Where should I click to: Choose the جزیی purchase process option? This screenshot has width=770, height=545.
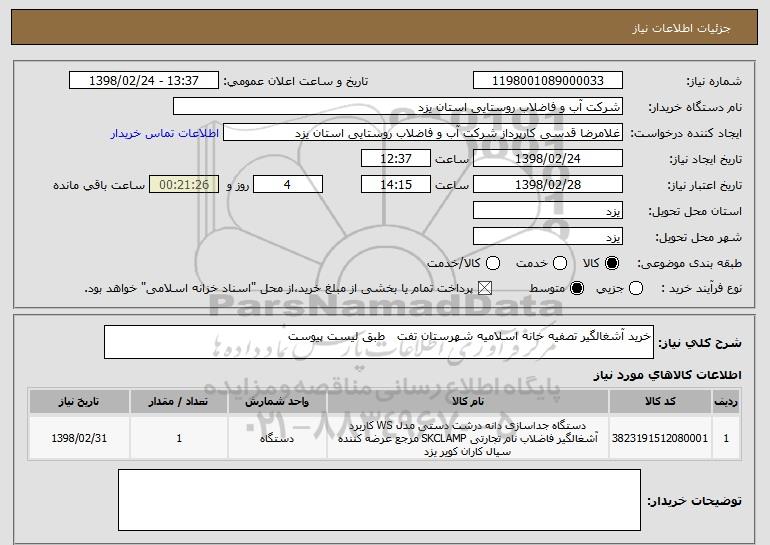pyautogui.click(x=635, y=288)
